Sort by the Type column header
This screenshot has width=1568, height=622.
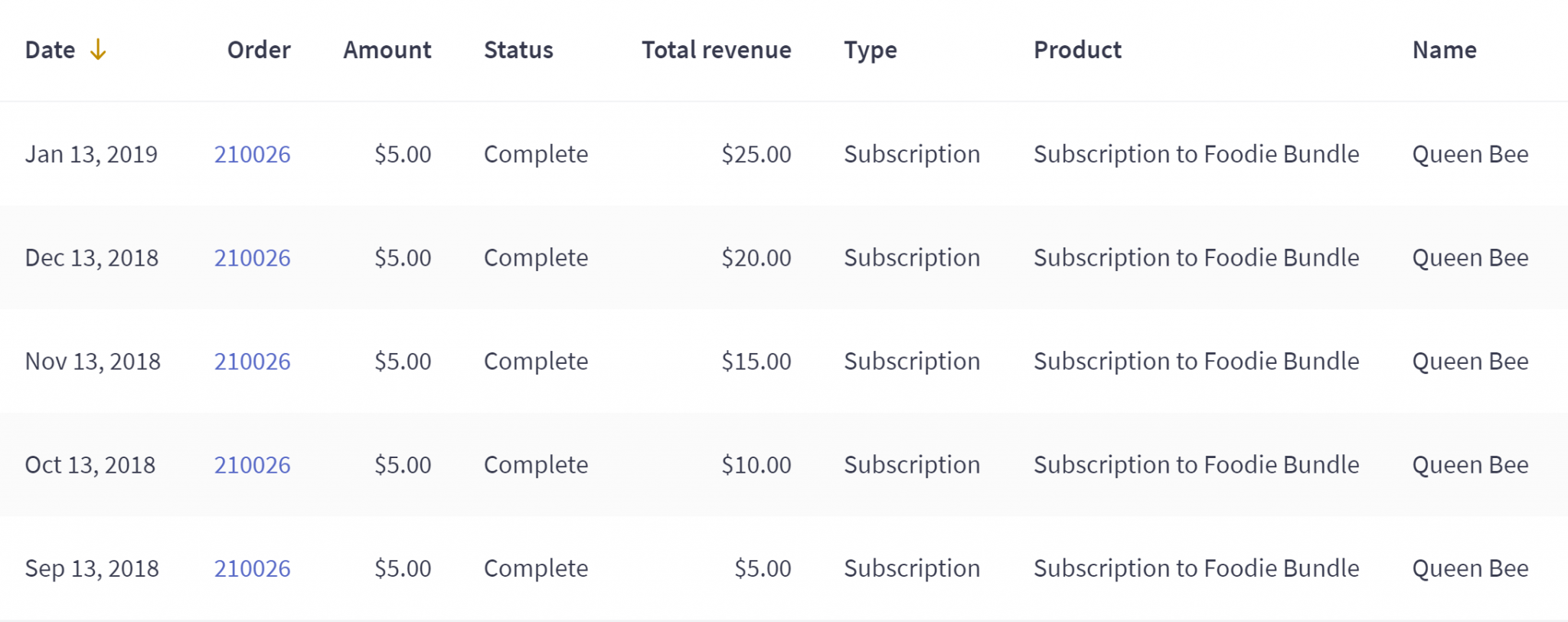871,51
